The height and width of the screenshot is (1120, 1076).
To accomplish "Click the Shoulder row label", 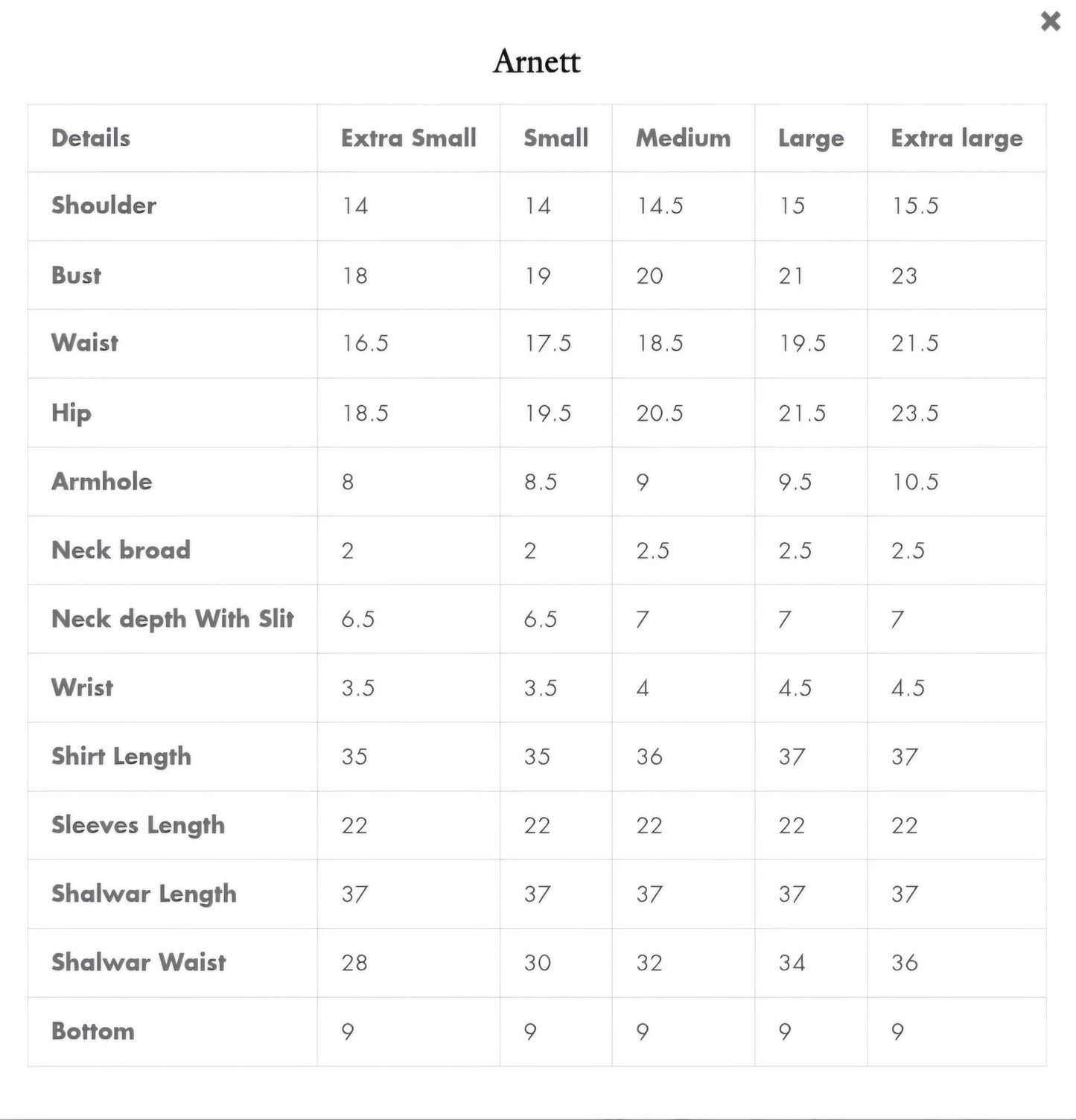I will [x=104, y=206].
